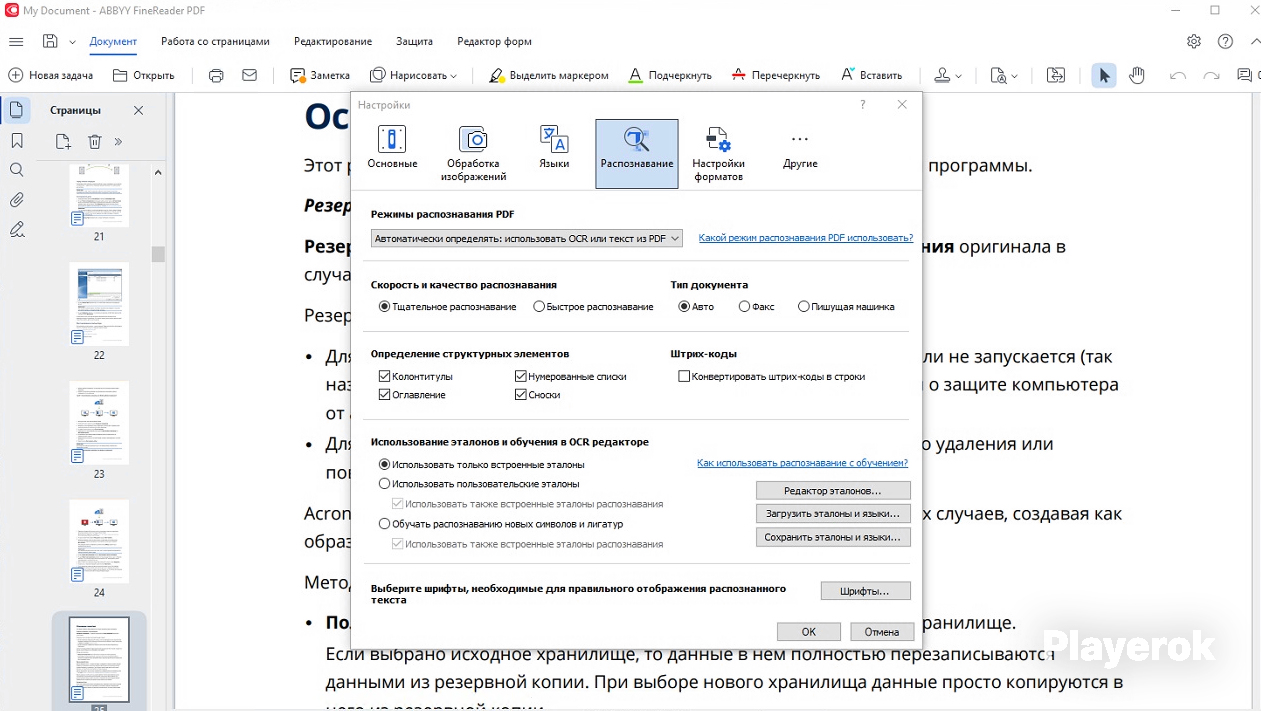Confirm the settings dialog with OK
Screen dimensions: 1261x711
[x=808, y=632]
